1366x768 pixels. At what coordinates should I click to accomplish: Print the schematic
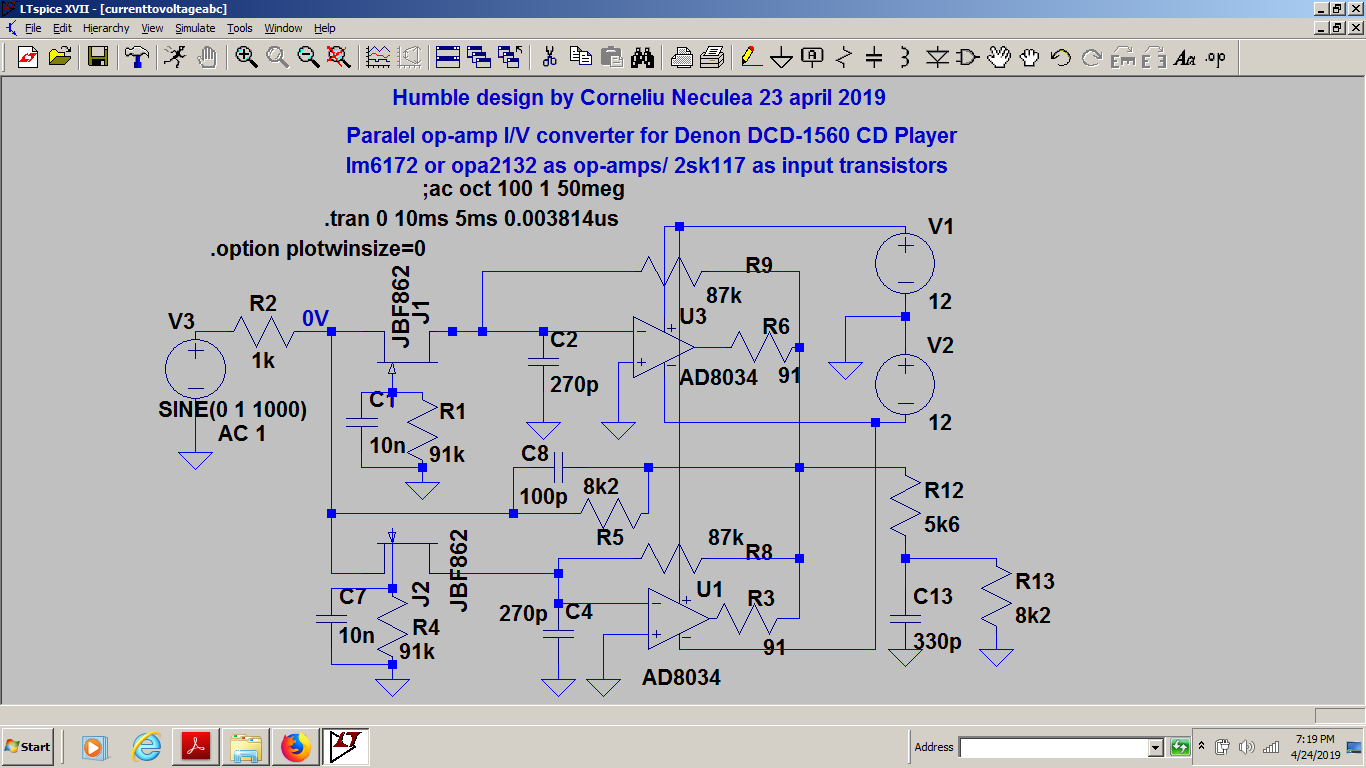(x=712, y=57)
